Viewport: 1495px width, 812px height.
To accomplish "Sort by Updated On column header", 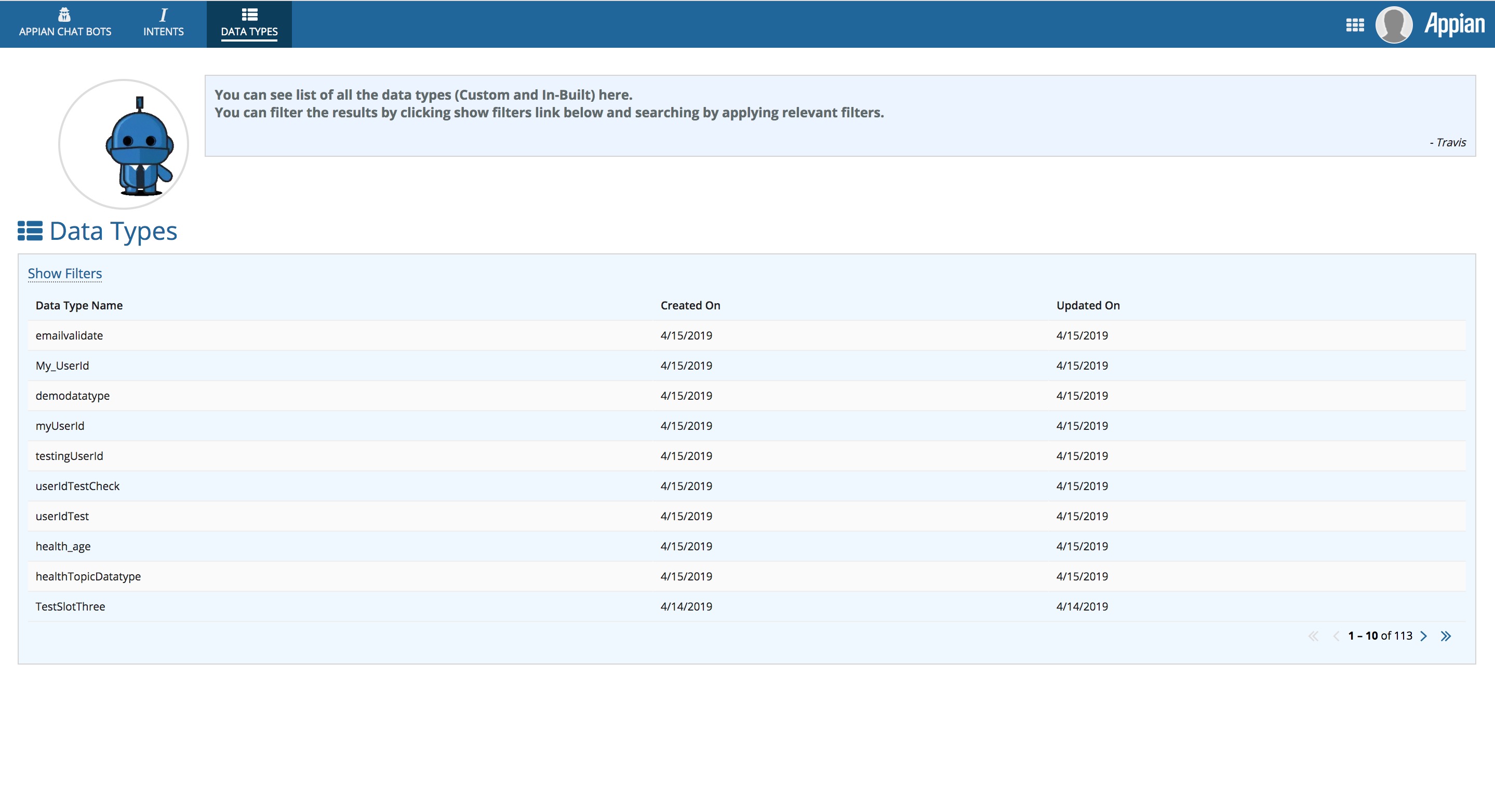I will click(1088, 306).
